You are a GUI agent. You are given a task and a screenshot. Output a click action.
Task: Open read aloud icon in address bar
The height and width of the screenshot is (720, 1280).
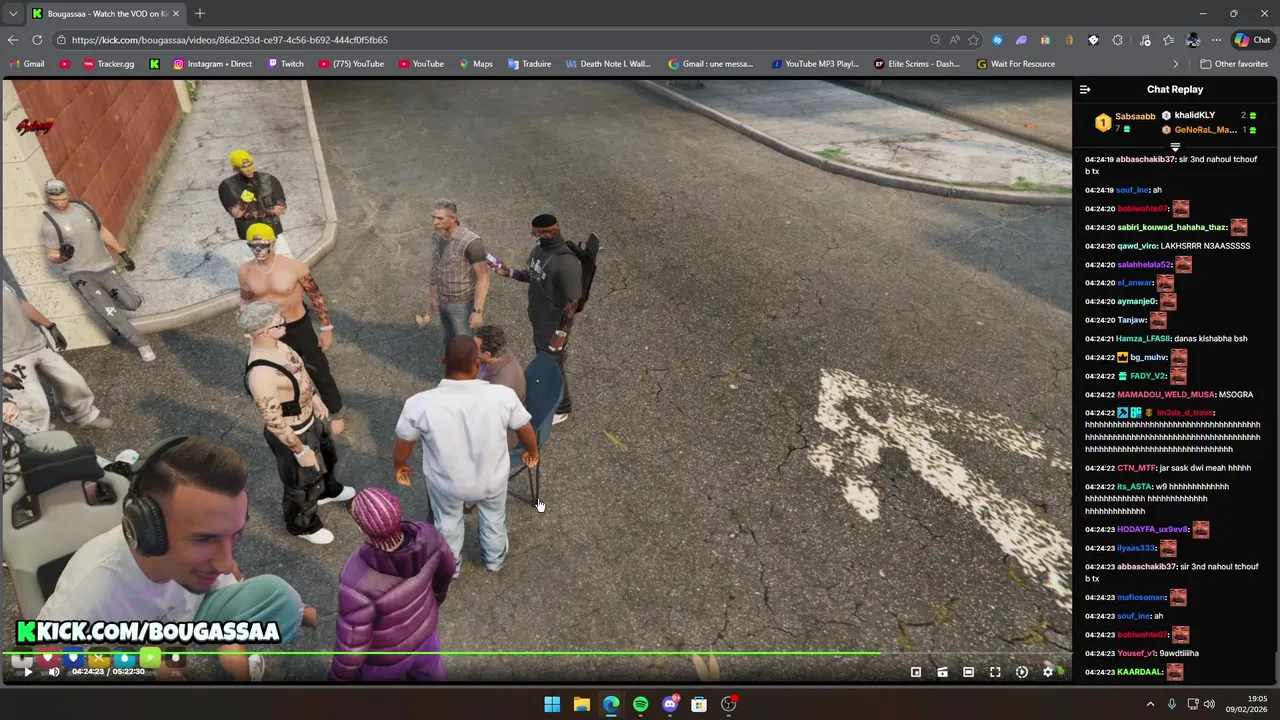point(954,40)
